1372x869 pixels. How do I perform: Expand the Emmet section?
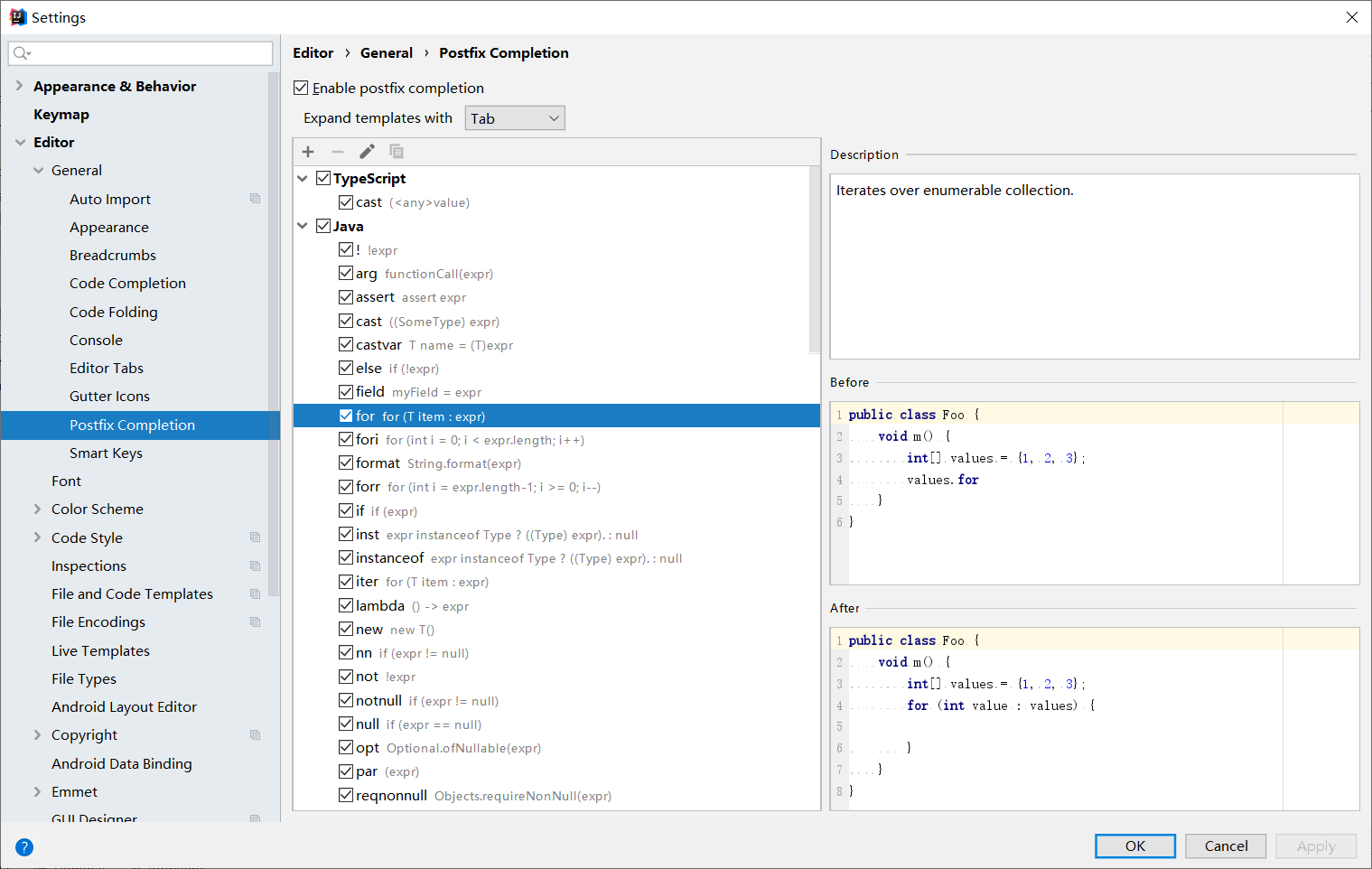pos(37,792)
